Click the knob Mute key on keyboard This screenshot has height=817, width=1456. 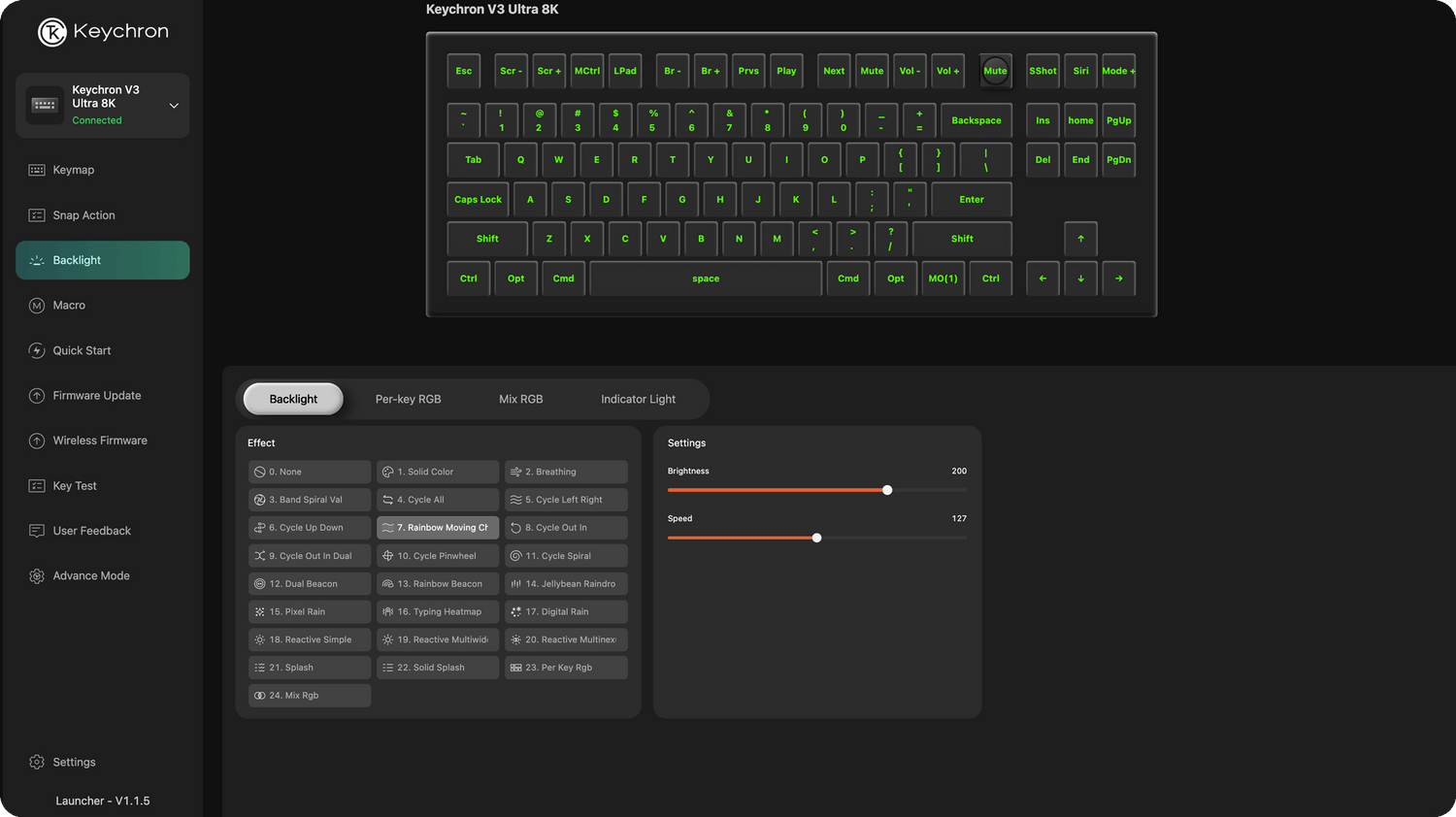995,71
